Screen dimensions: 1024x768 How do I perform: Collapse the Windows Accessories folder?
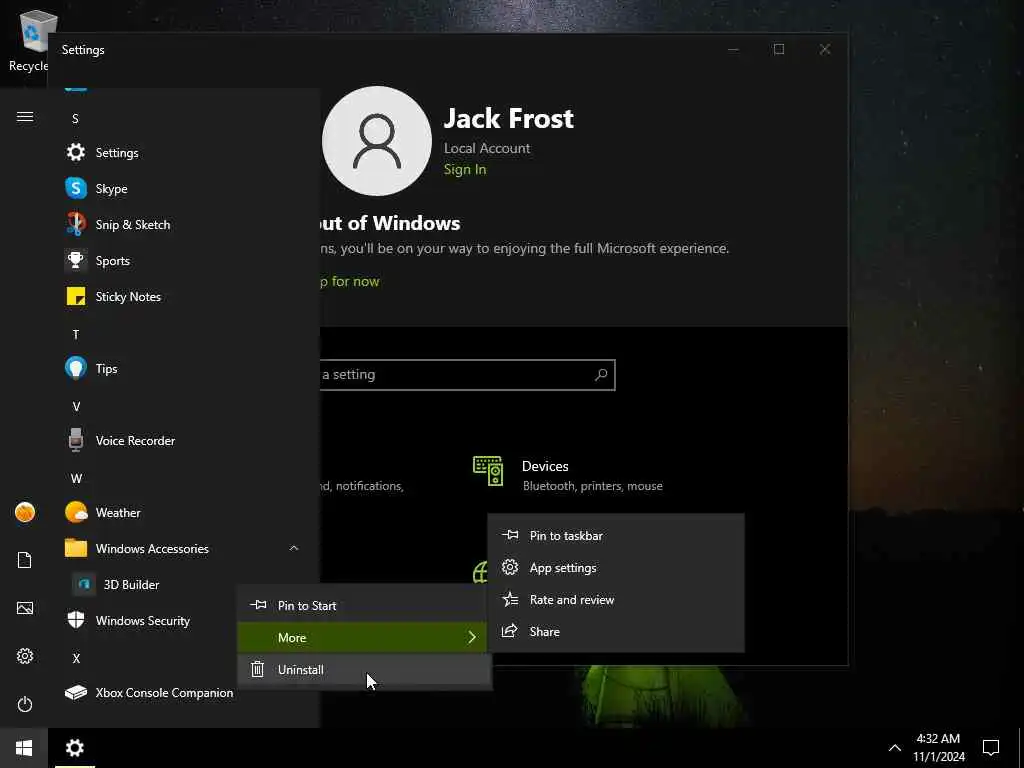click(294, 549)
